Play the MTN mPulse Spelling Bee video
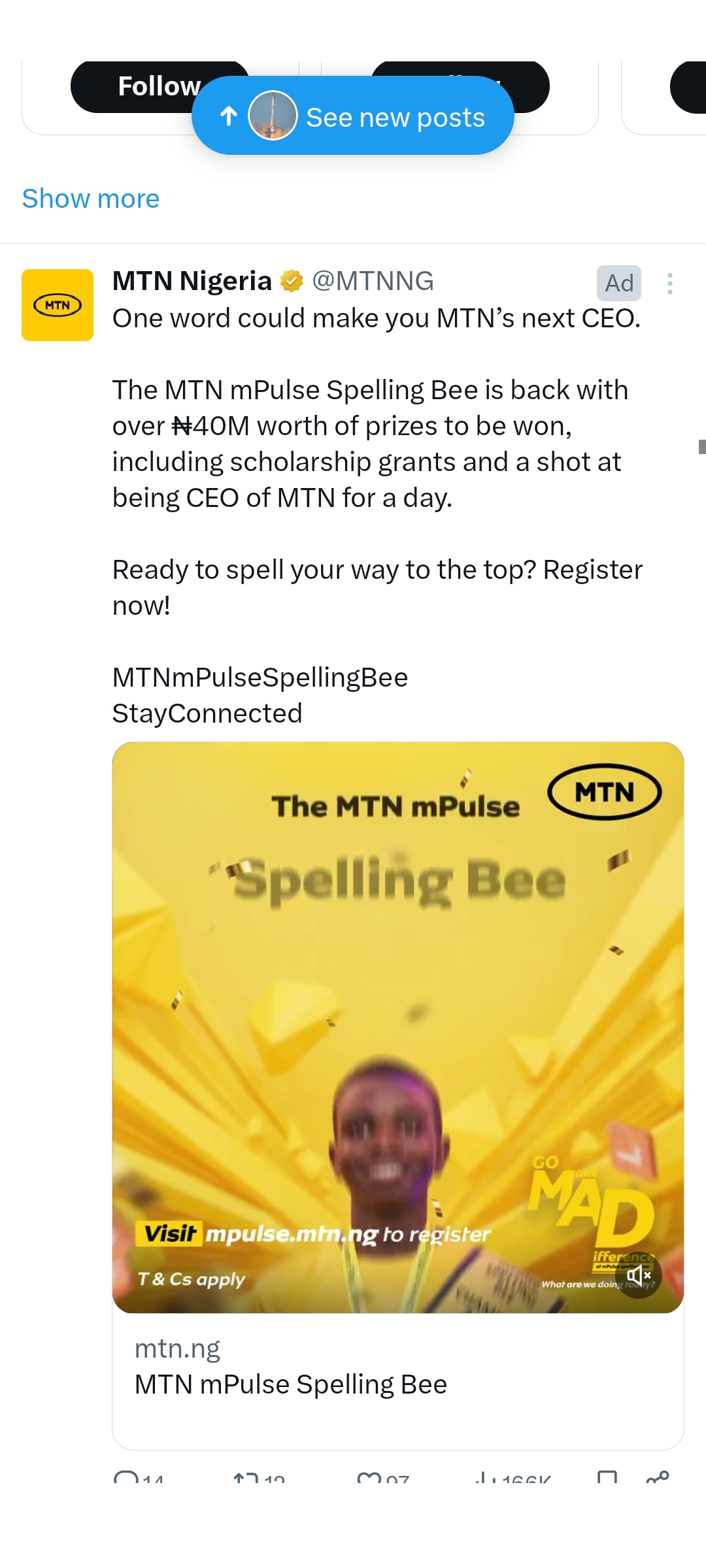The height and width of the screenshot is (1568, 706). [397, 1027]
